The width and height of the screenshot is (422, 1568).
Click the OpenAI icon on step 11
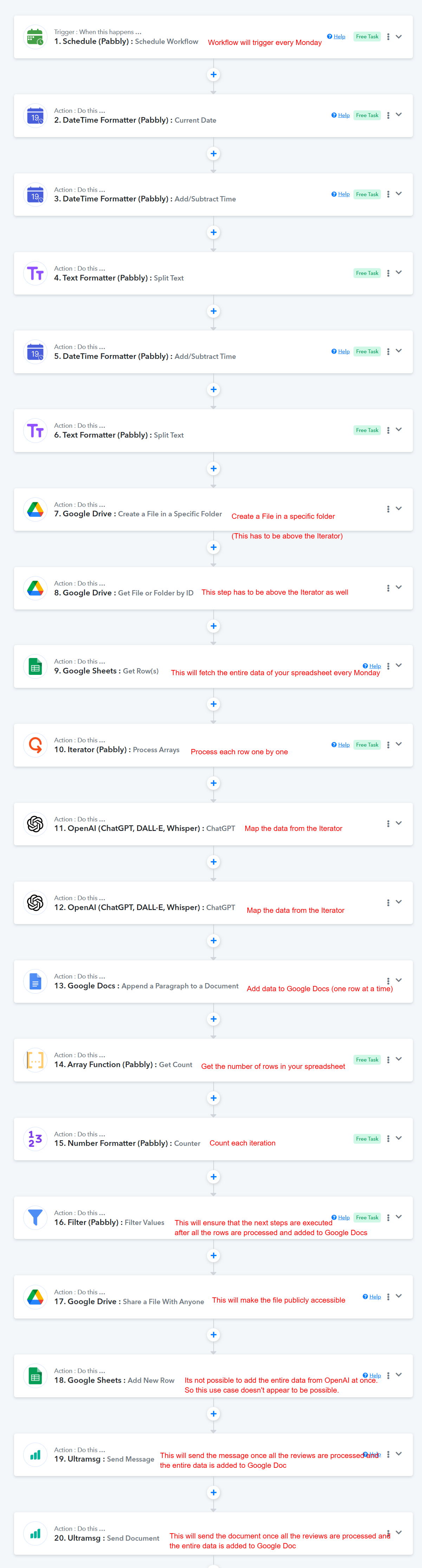coord(35,824)
